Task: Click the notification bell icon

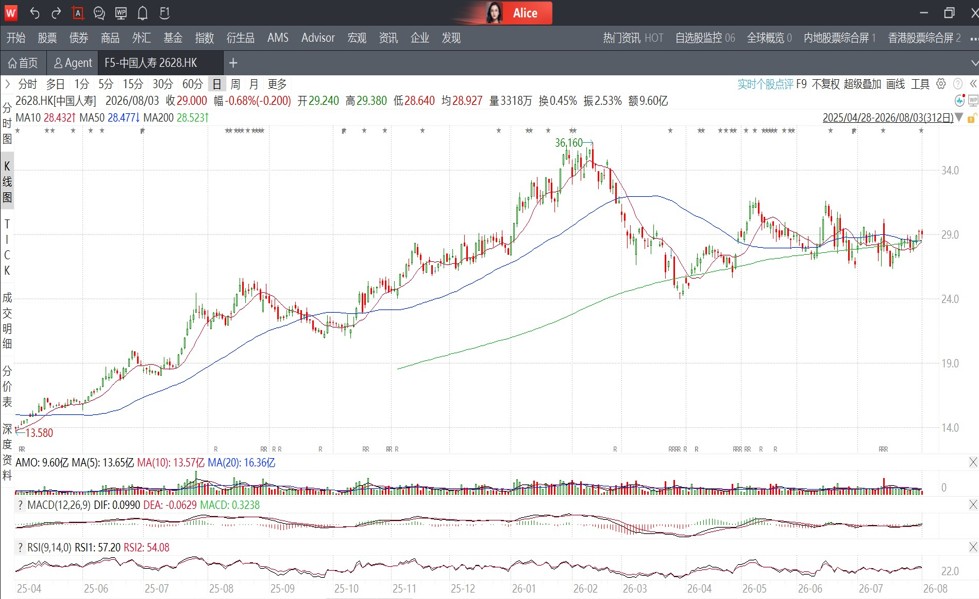Action: coord(143,13)
